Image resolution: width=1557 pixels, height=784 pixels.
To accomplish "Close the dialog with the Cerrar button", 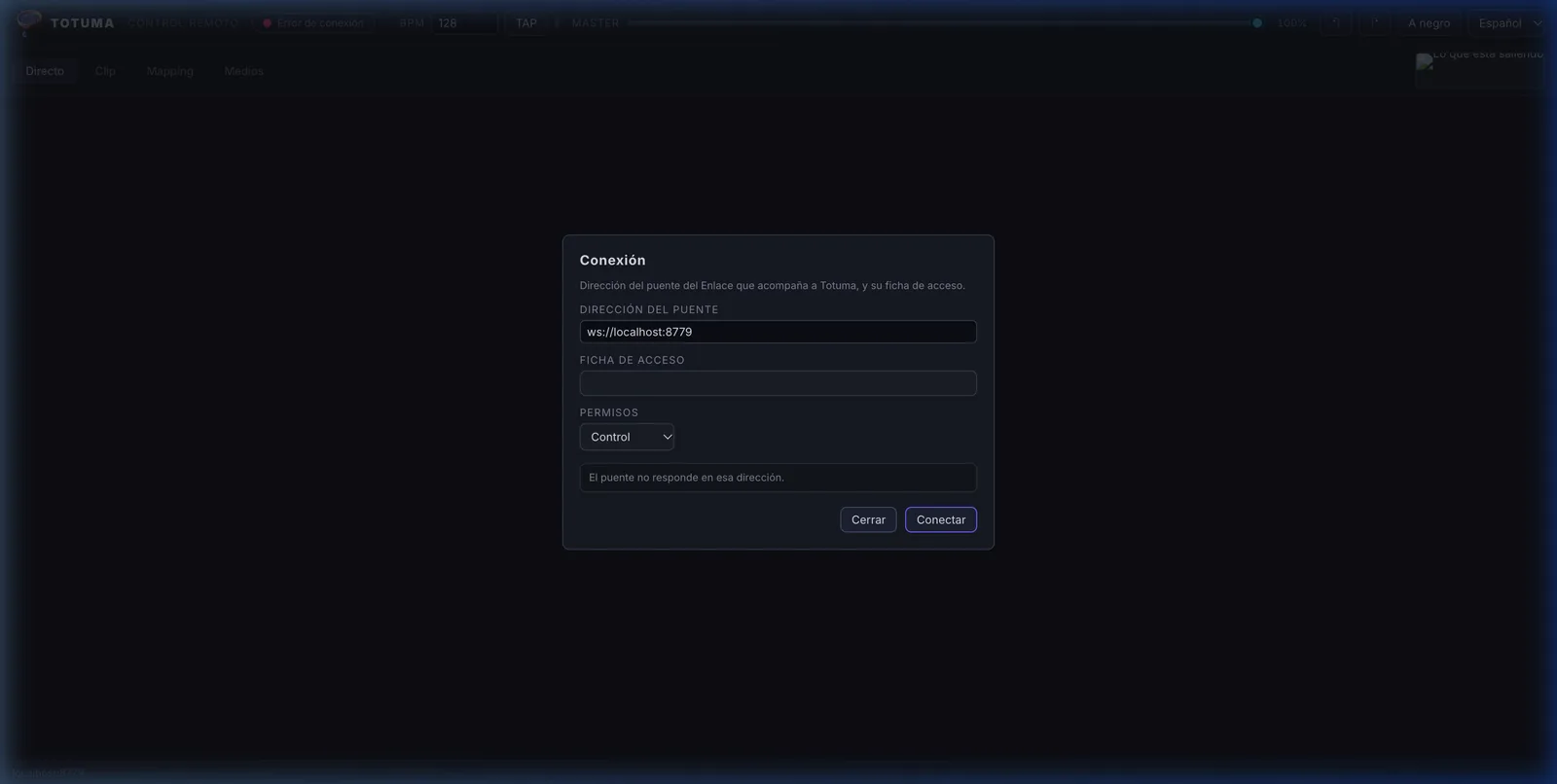I will (868, 519).
